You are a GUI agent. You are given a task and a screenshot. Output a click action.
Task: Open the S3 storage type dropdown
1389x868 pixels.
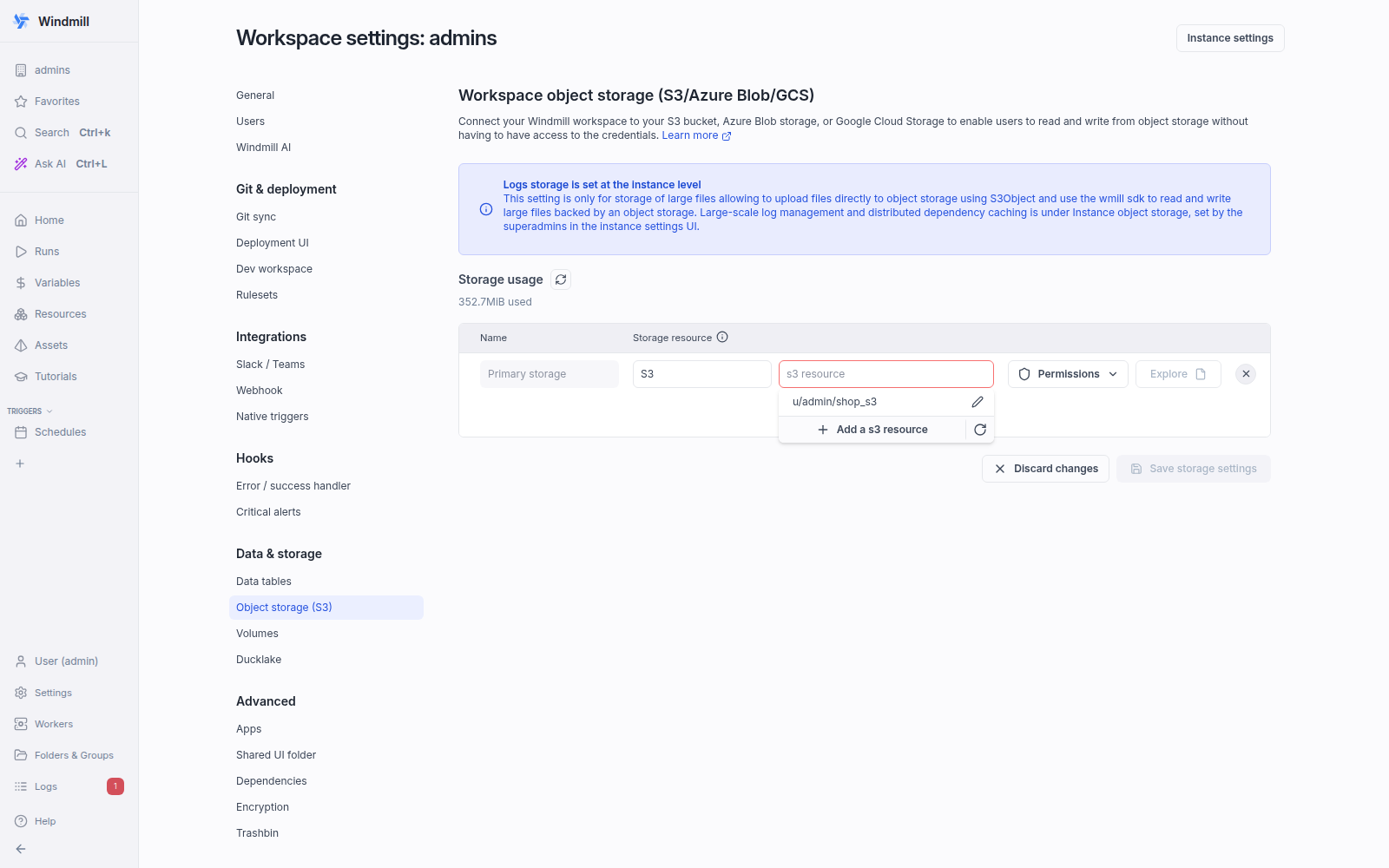pyautogui.click(x=702, y=374)
